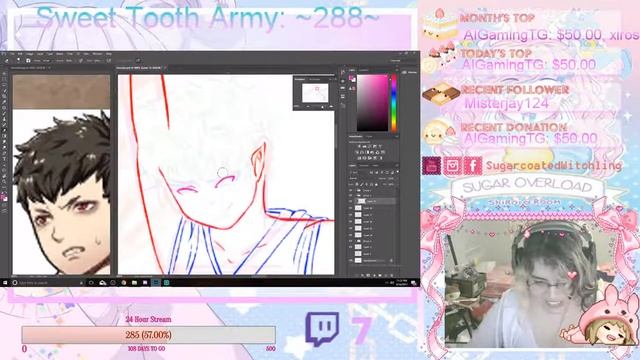Open the brush settings panel from options bar
The height and width of the screenshot is (360, 640).
click(x=28, y=61)
